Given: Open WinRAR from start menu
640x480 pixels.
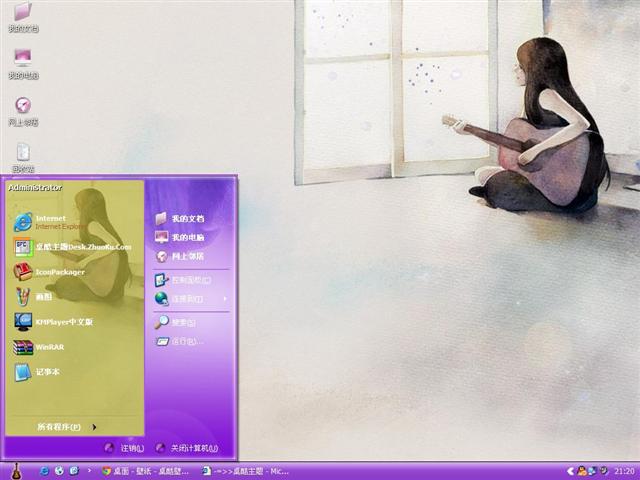Looking at the screenshot, I should tap(39, 347).
